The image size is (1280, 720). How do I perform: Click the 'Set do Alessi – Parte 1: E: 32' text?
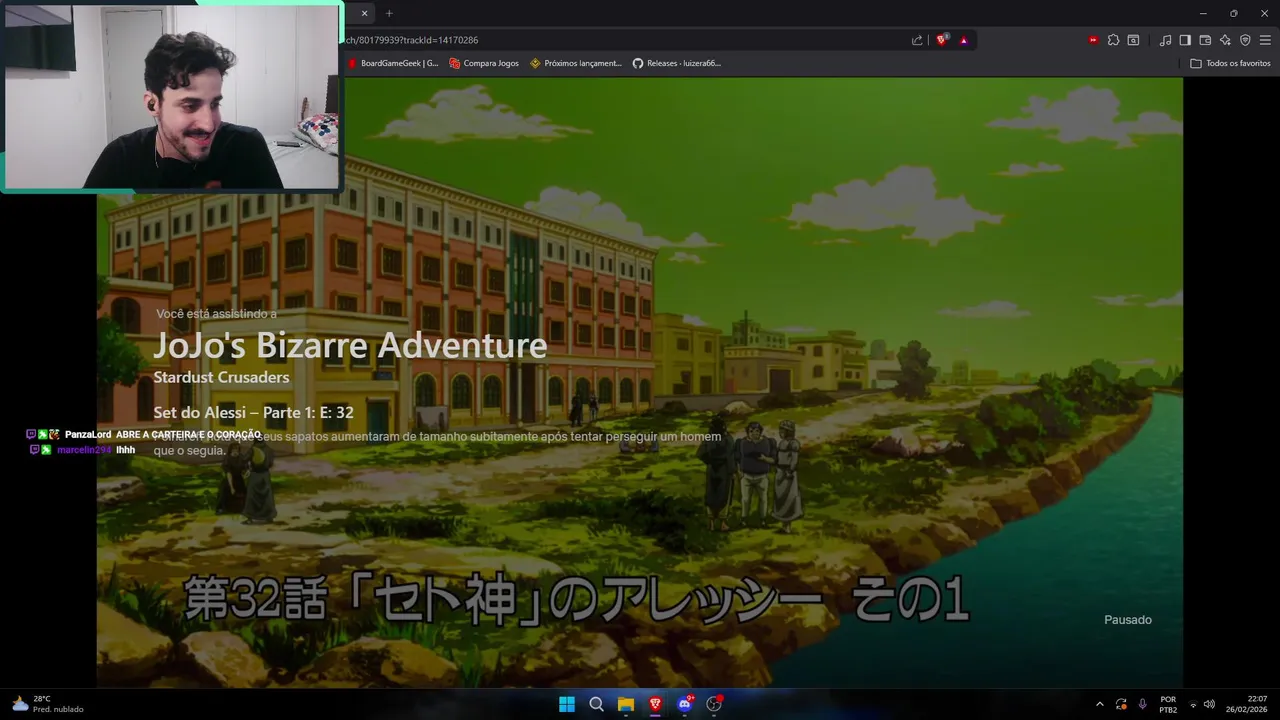(253, 413)
